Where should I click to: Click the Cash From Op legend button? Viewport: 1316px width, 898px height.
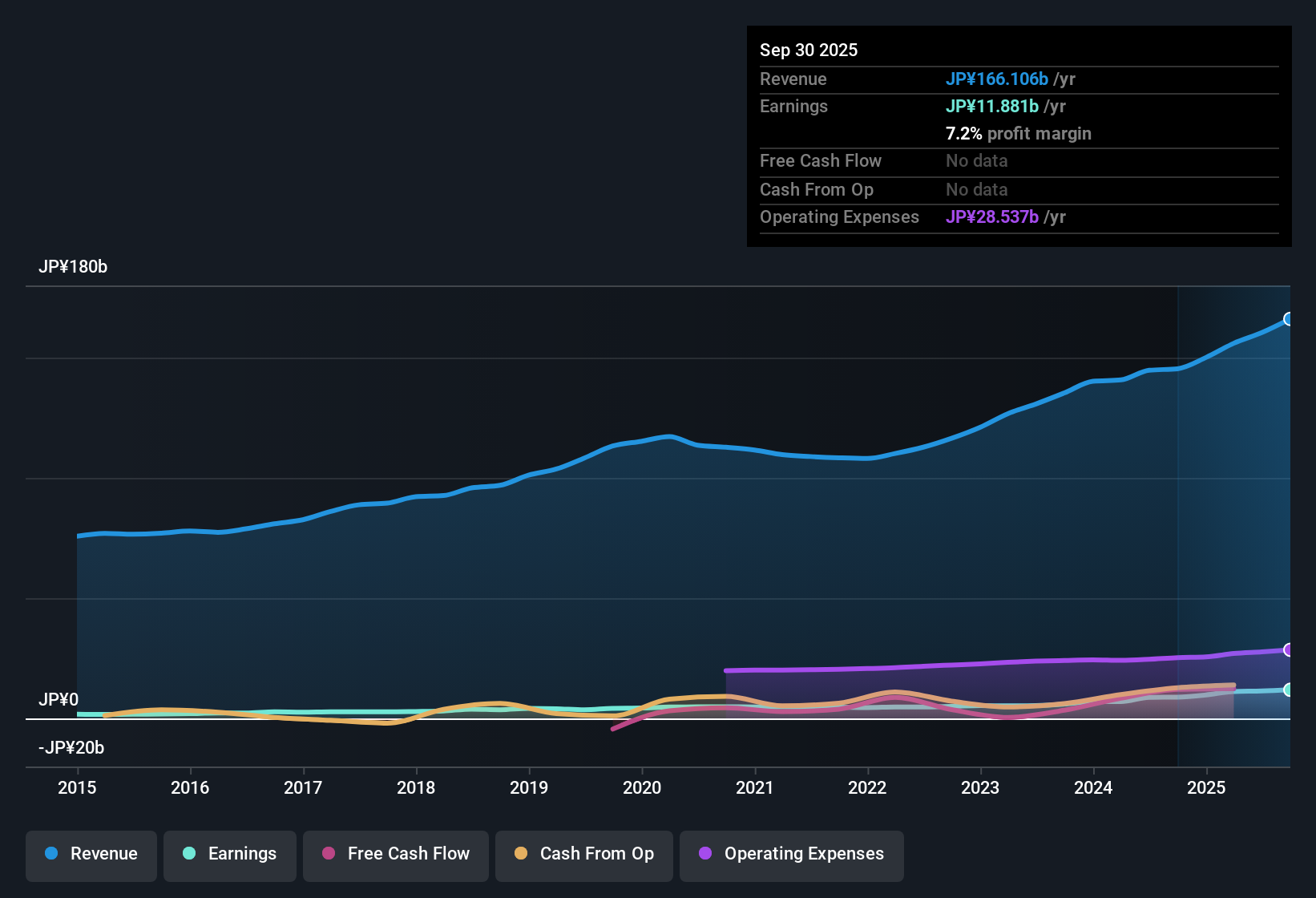coord(583,854)
